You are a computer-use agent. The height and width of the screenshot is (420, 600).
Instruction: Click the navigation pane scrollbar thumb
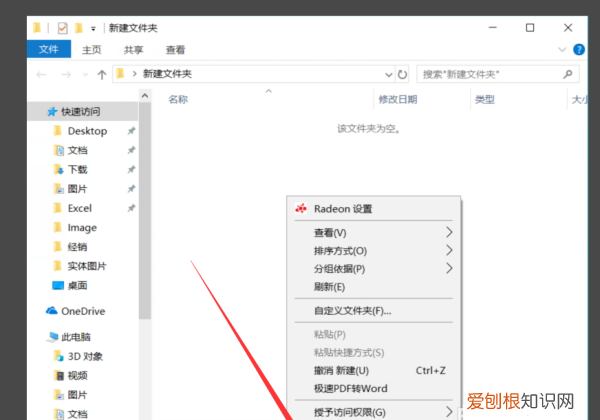coord(145,210)
